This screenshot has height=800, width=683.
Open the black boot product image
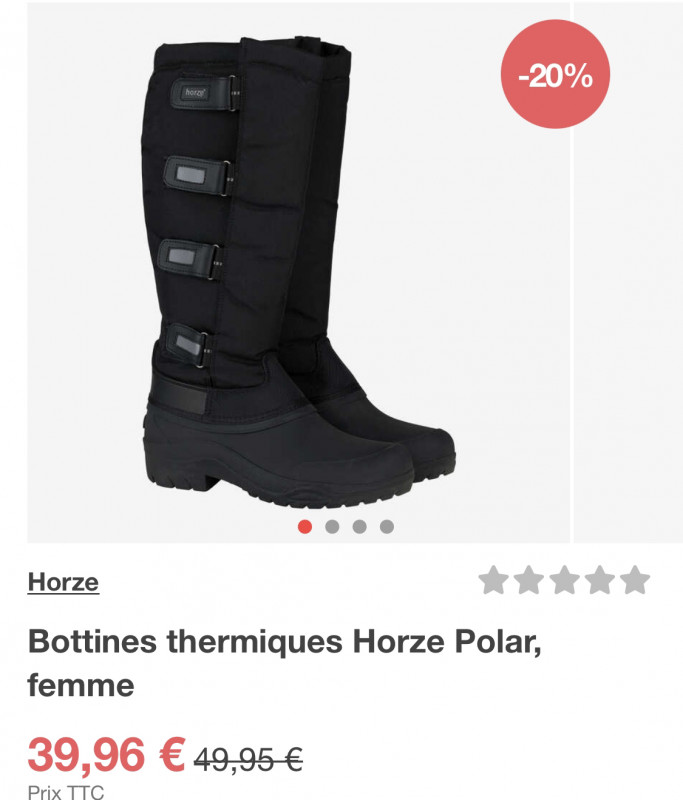298,273
